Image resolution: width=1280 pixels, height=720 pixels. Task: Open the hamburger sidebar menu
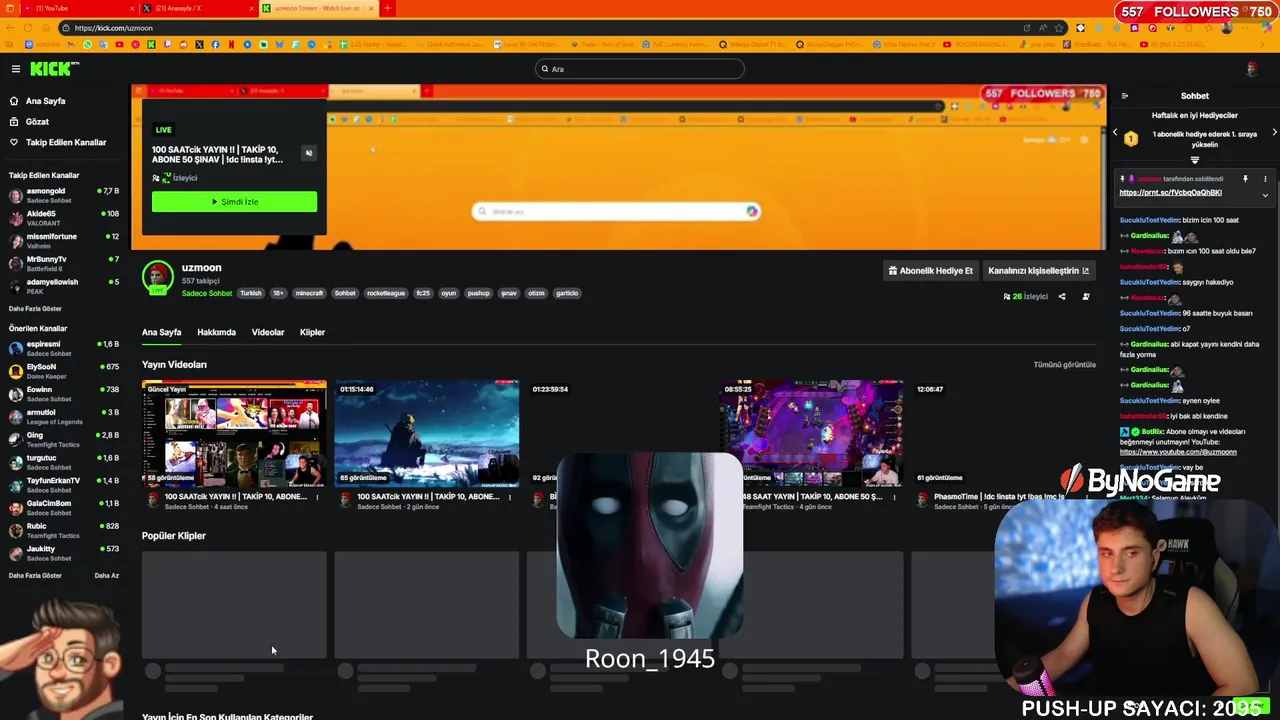point(16,69)
